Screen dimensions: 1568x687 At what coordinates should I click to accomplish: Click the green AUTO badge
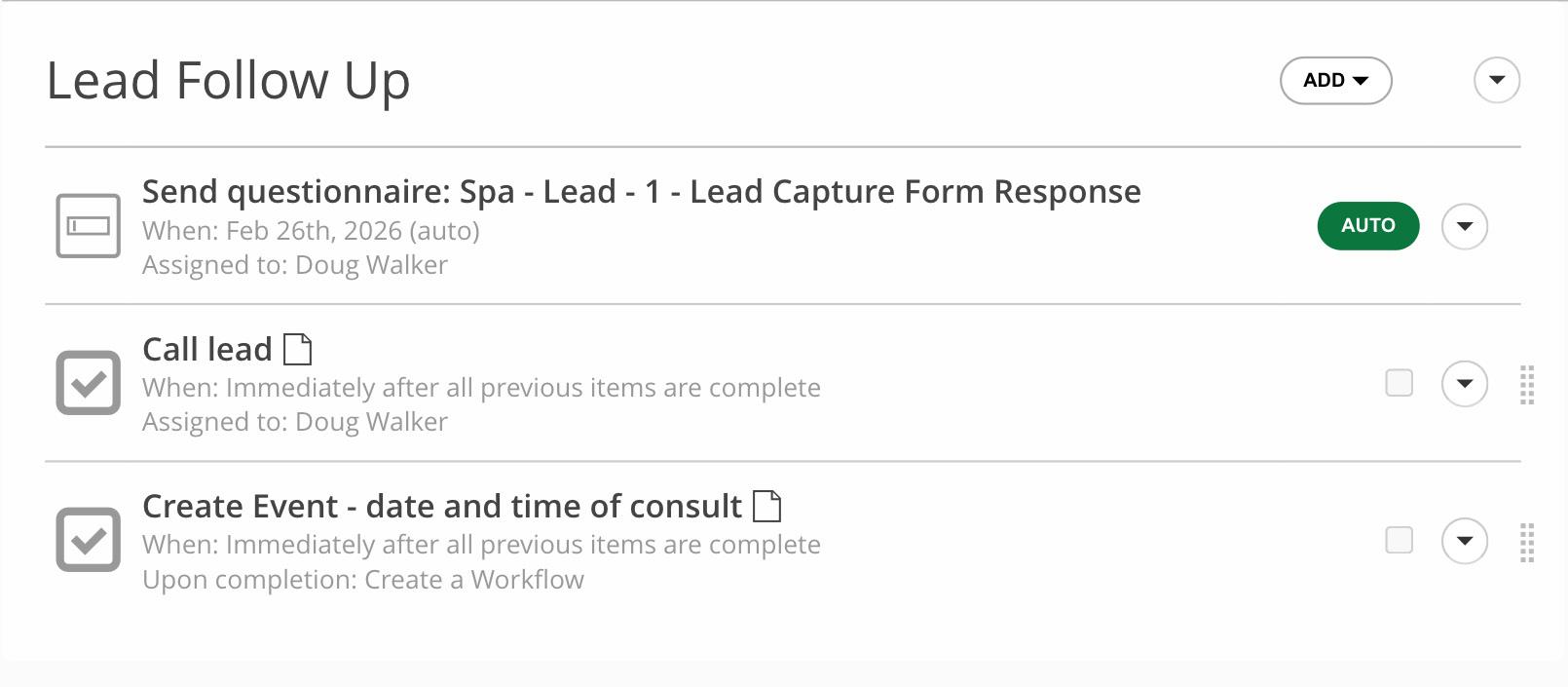coord(1367,226)
